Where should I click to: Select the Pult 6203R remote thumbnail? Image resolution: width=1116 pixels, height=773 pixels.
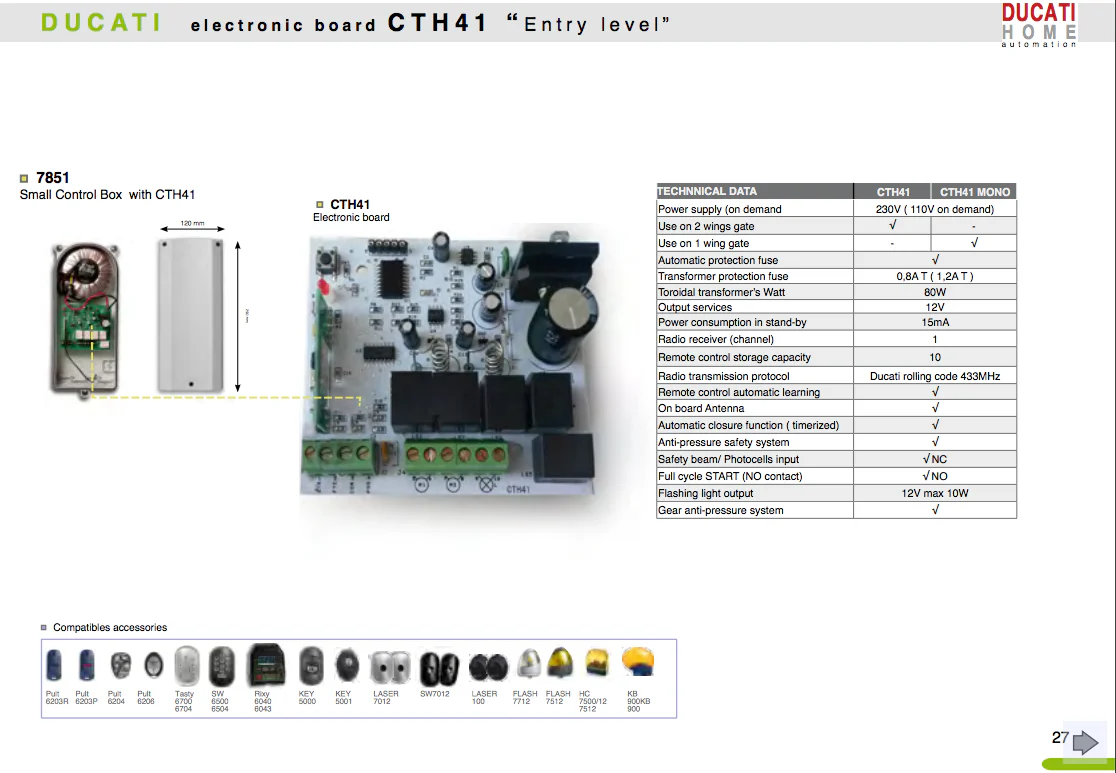click(53, 665)
